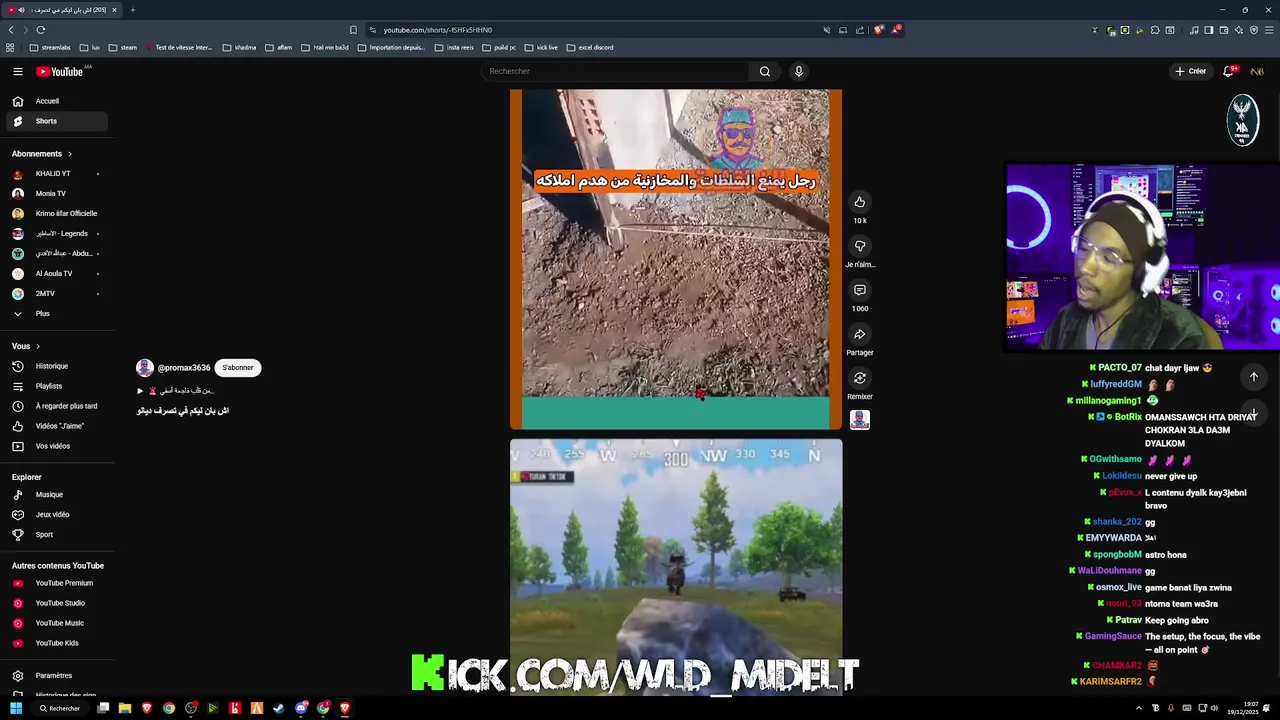Image resolution: width=1280 pixels, height=720 pixels.
Task: Dislike the short with thumbs down
Action: click(x=859, y=246)
